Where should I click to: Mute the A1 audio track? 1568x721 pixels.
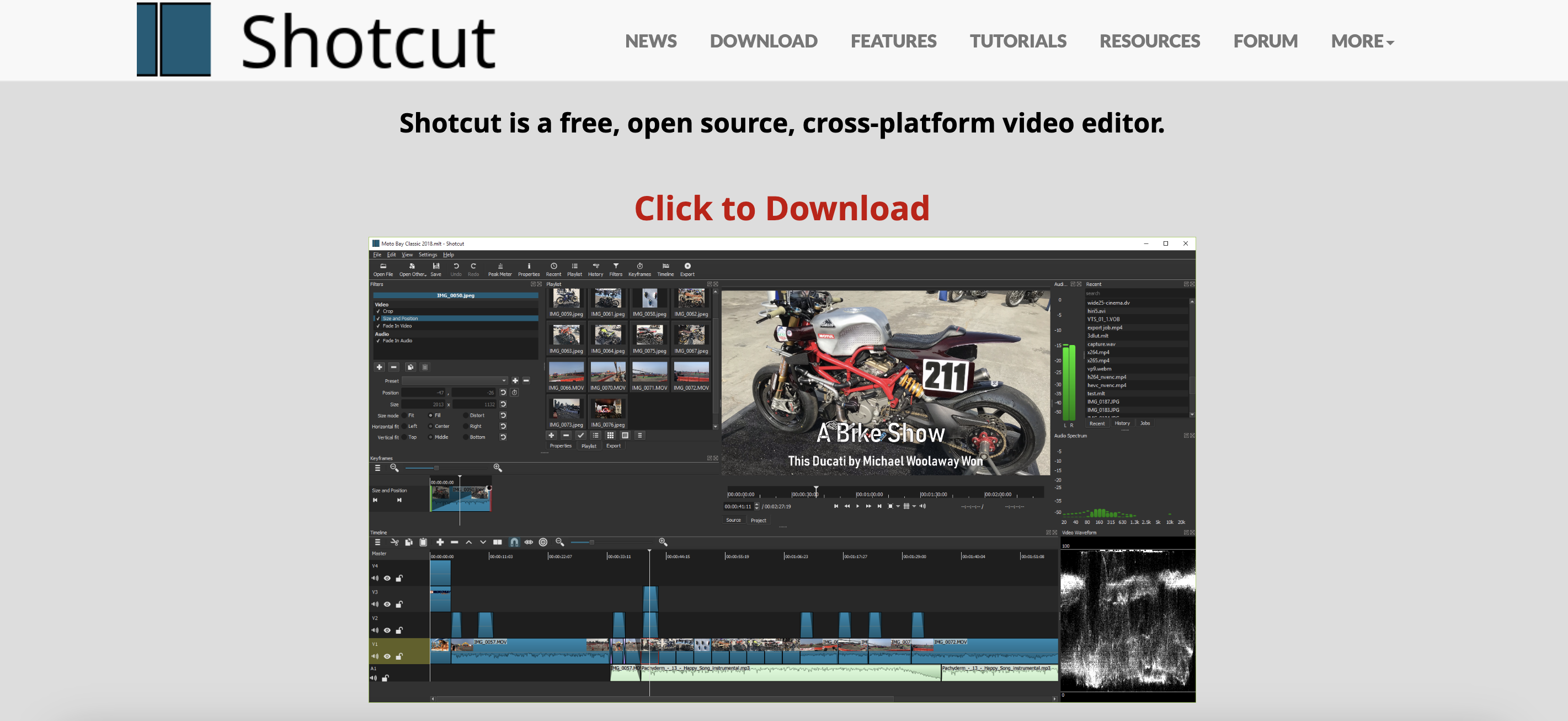coord(374,678)
